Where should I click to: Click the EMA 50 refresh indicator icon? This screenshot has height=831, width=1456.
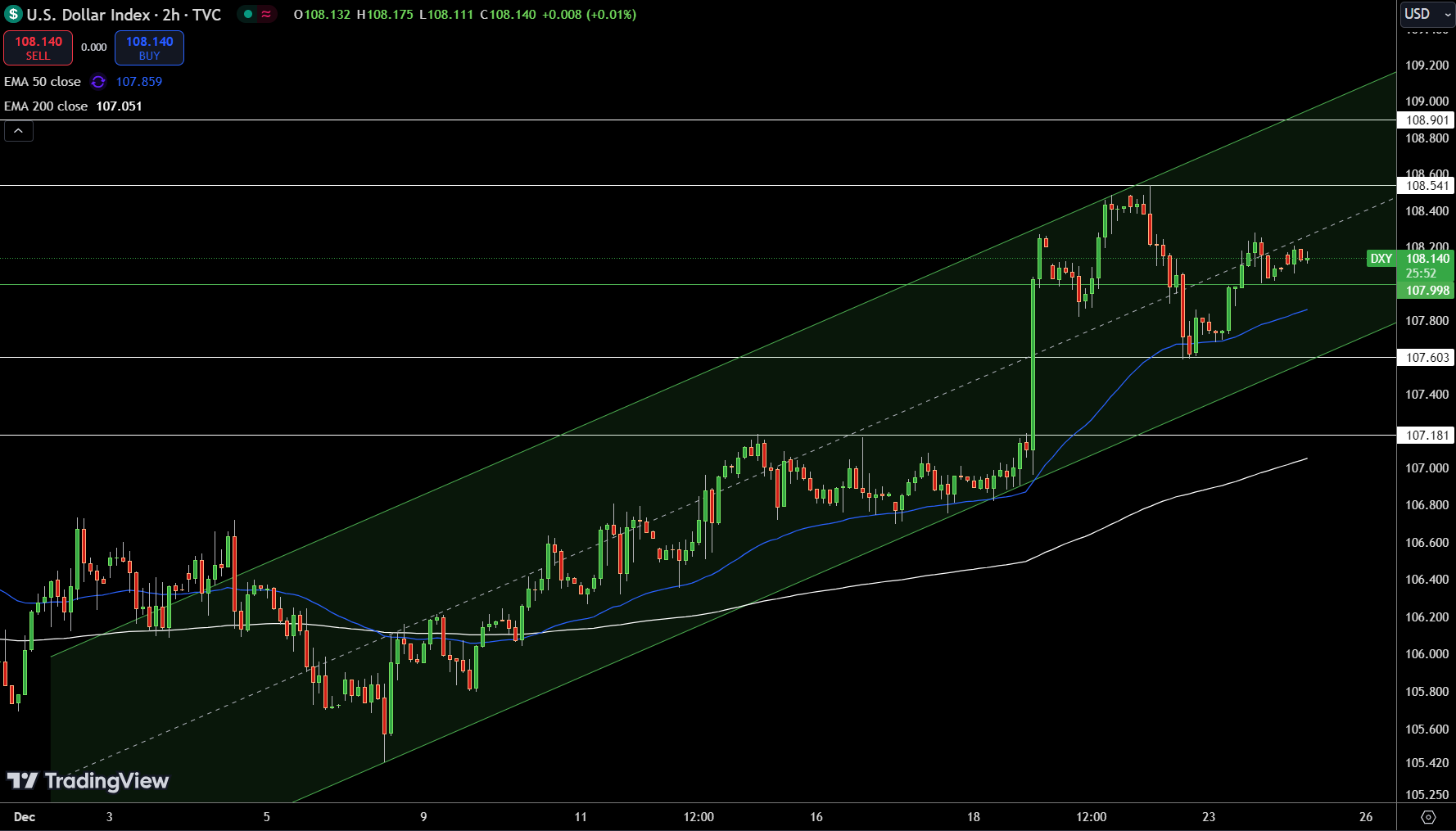98,82
